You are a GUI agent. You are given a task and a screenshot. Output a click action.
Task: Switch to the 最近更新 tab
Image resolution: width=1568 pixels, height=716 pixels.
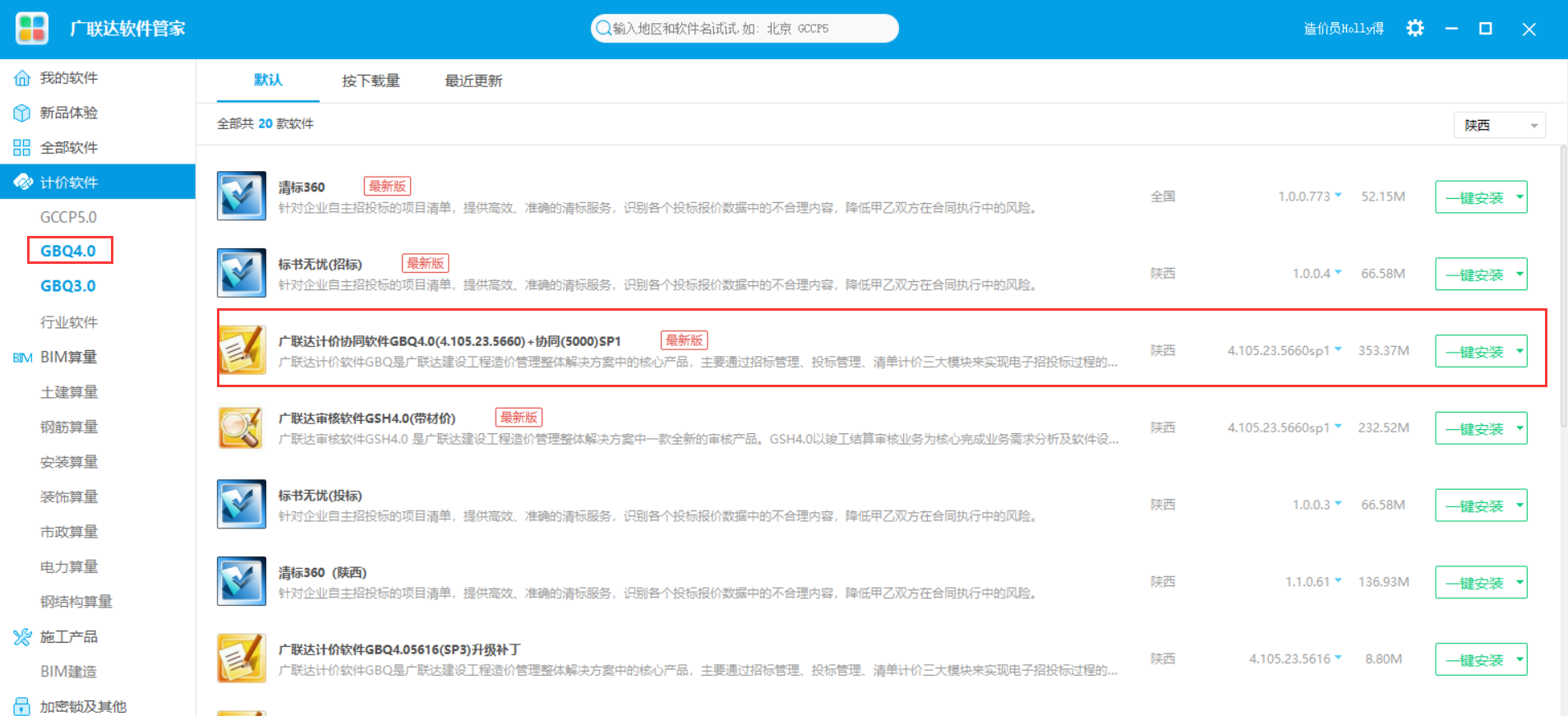pos(473,81)
